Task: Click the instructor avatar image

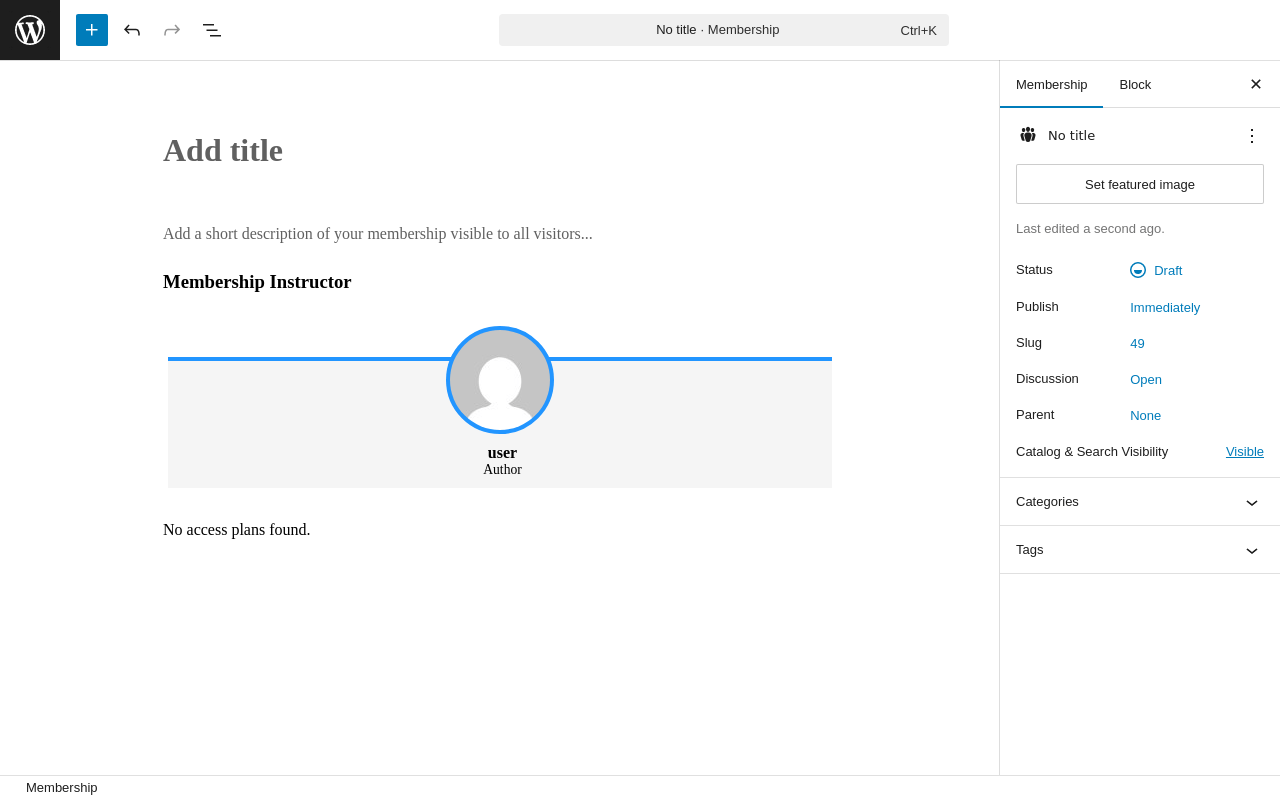Action: [500, 380]
